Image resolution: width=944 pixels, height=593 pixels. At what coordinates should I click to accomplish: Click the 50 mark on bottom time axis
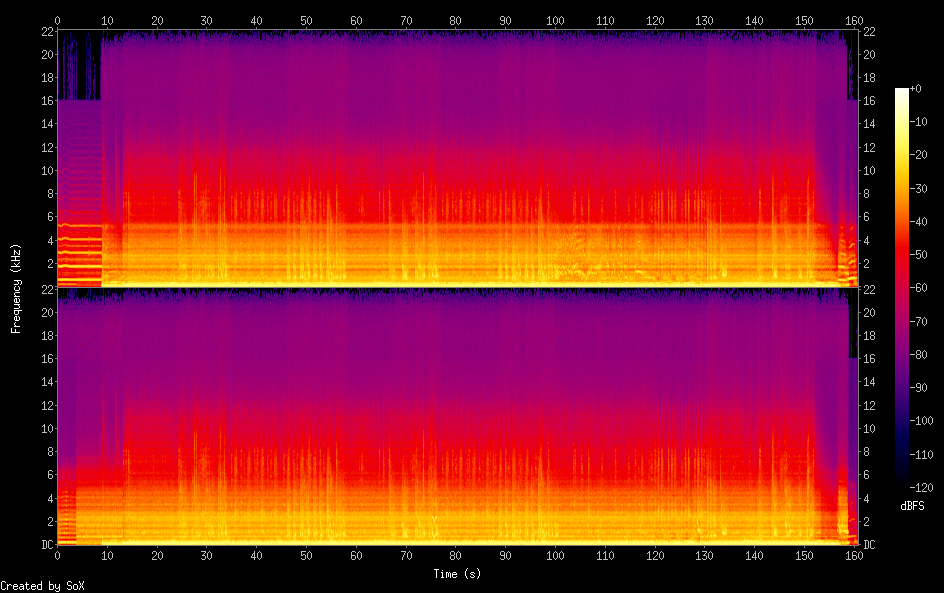306,555
